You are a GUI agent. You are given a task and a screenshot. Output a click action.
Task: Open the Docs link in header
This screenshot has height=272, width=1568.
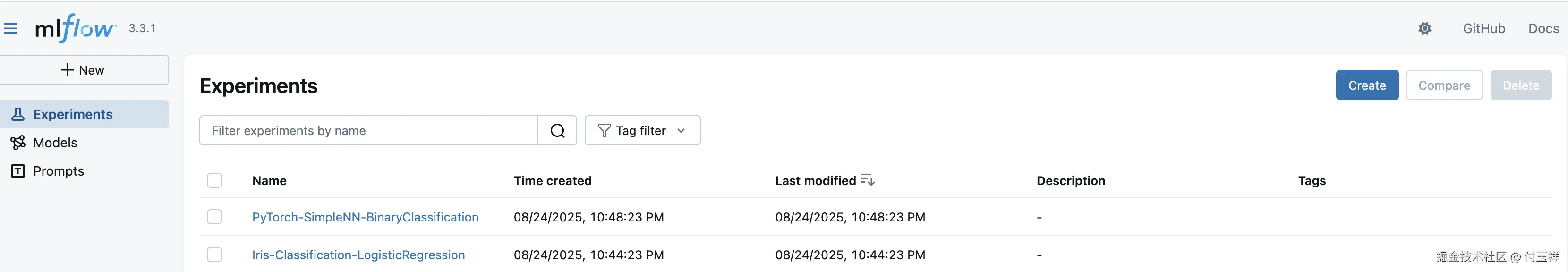1543,29
